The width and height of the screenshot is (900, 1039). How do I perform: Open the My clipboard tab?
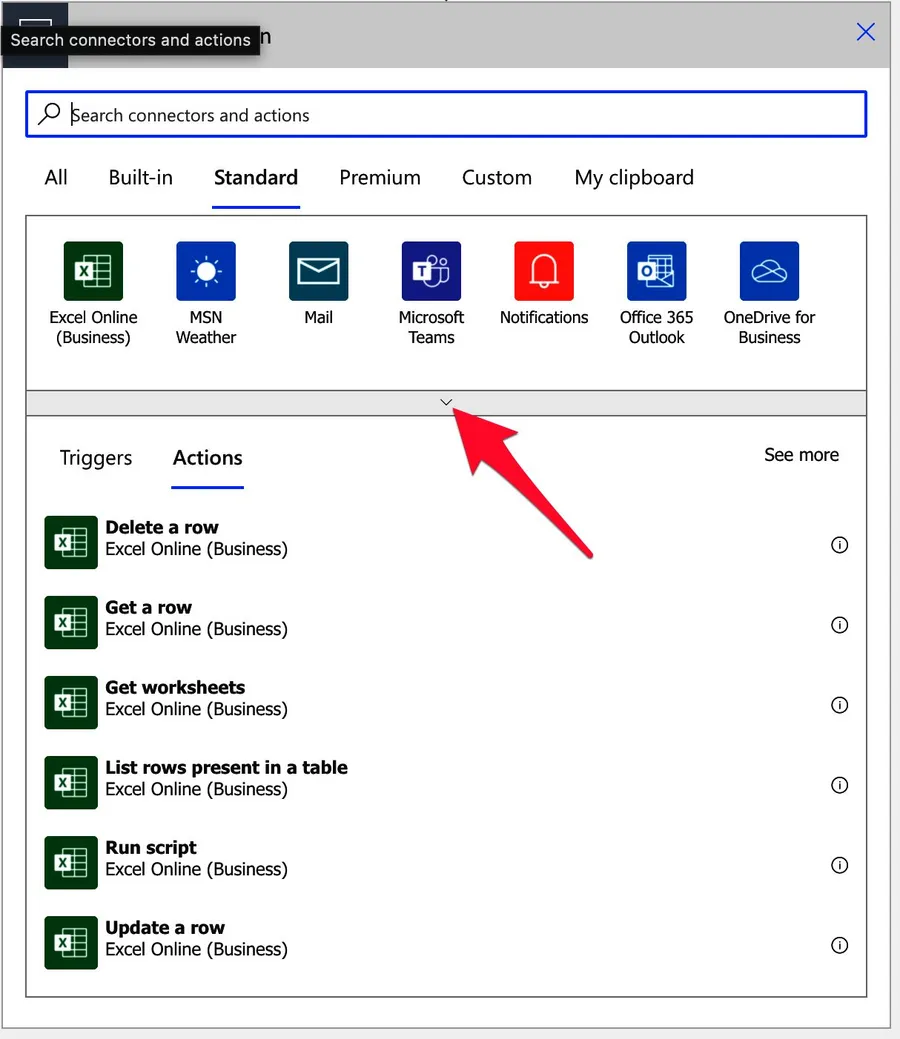(634, 178)
